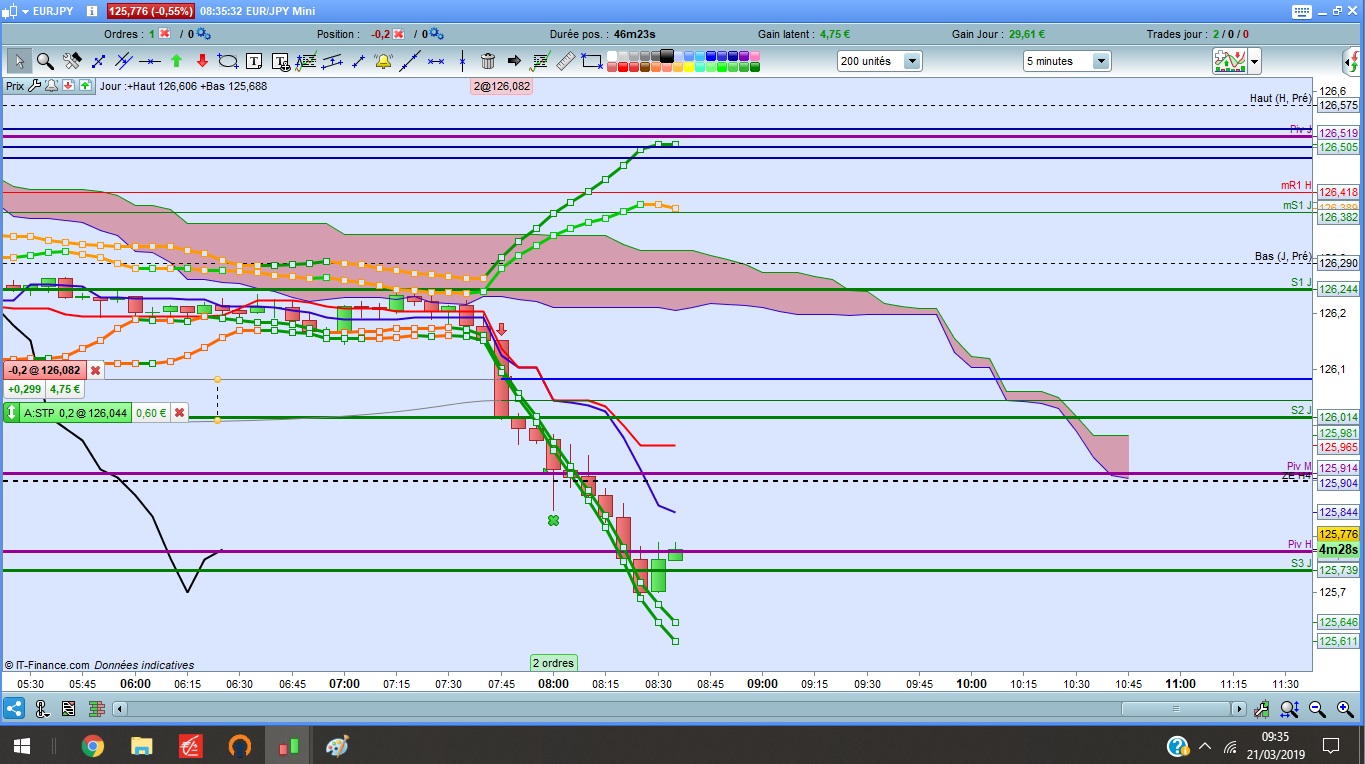Open the 200 unités dropdown

pyautogui.click(x=880, y=61)
